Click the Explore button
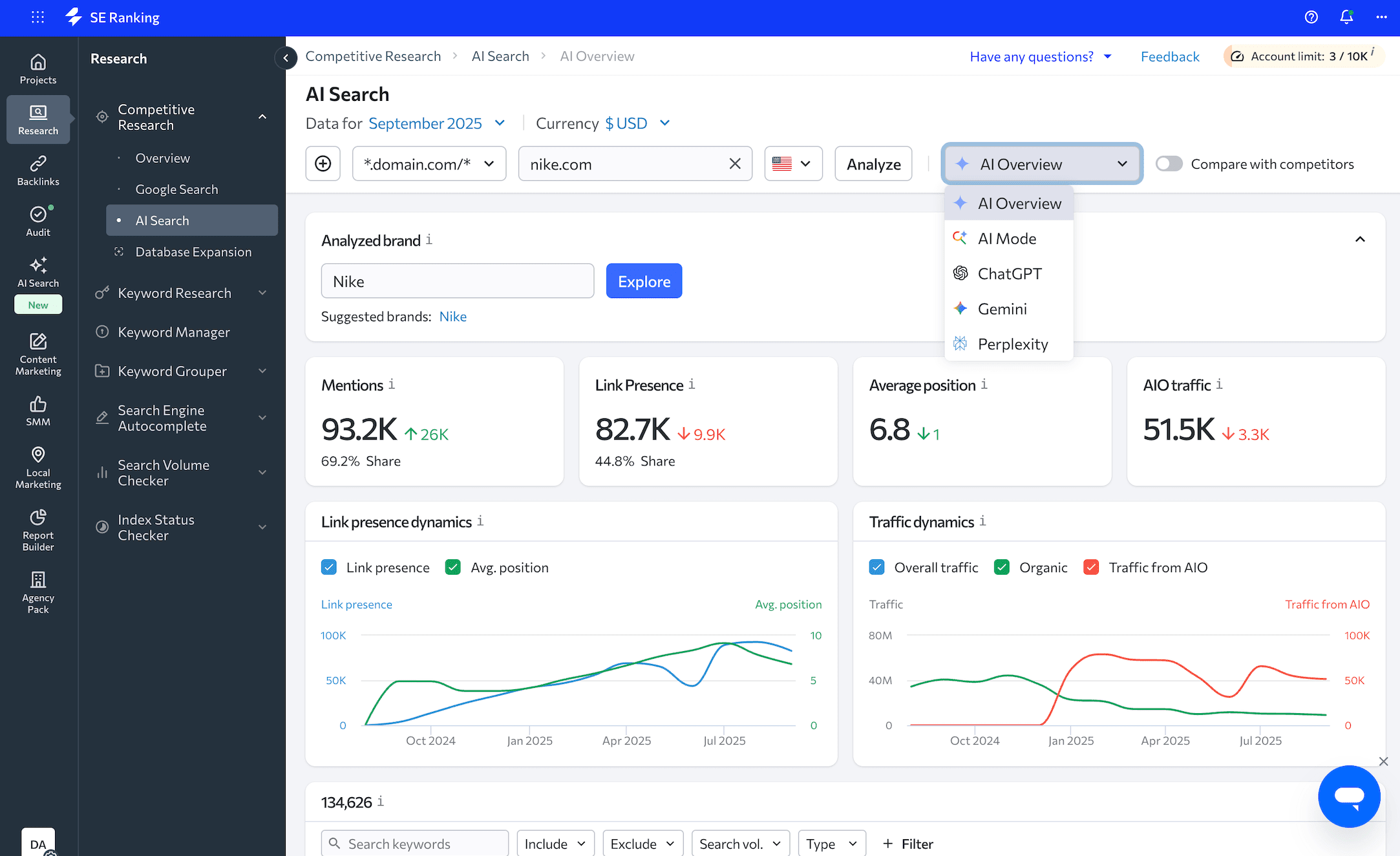Viewport: 1400px width, 856px height. (x=644, y=281)
